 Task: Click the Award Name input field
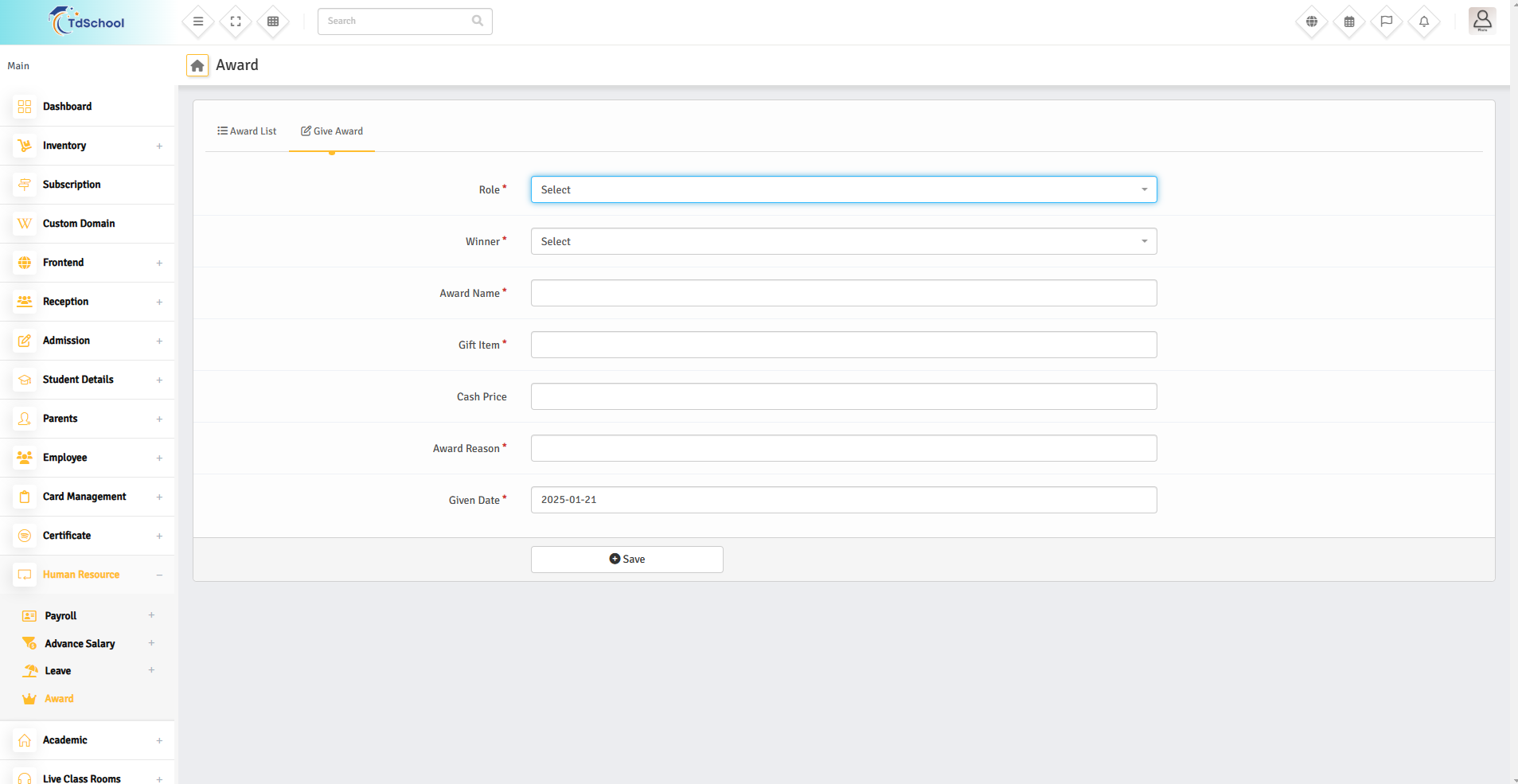(x=843, y=293)
